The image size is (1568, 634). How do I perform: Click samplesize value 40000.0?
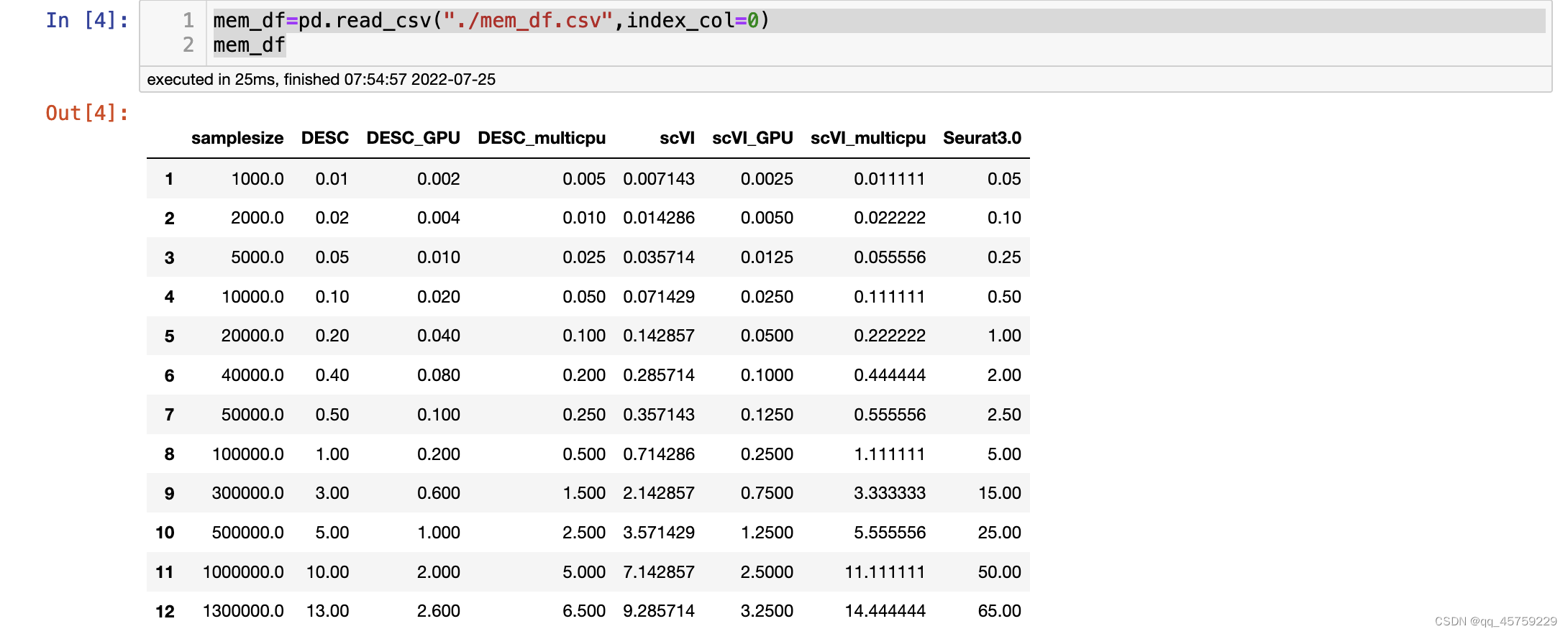[252, 375]
